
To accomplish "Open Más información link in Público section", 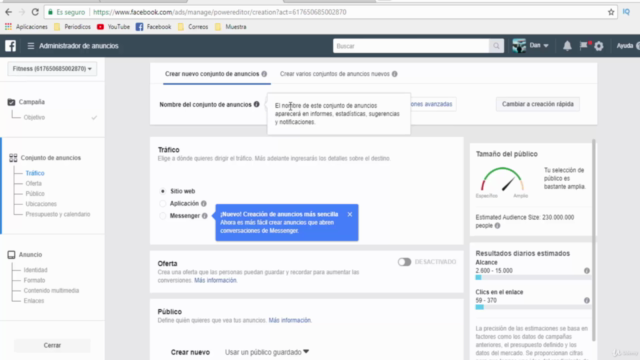I will 289,320.
